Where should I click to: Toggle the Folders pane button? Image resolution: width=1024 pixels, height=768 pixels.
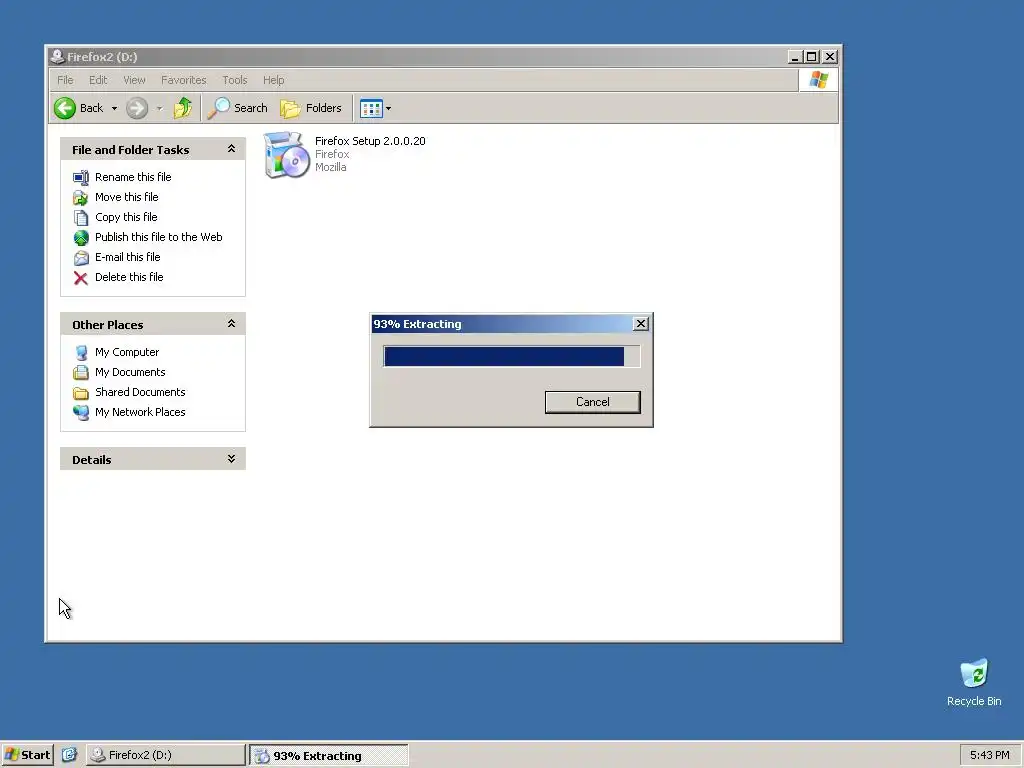click(x=311, y=108)
